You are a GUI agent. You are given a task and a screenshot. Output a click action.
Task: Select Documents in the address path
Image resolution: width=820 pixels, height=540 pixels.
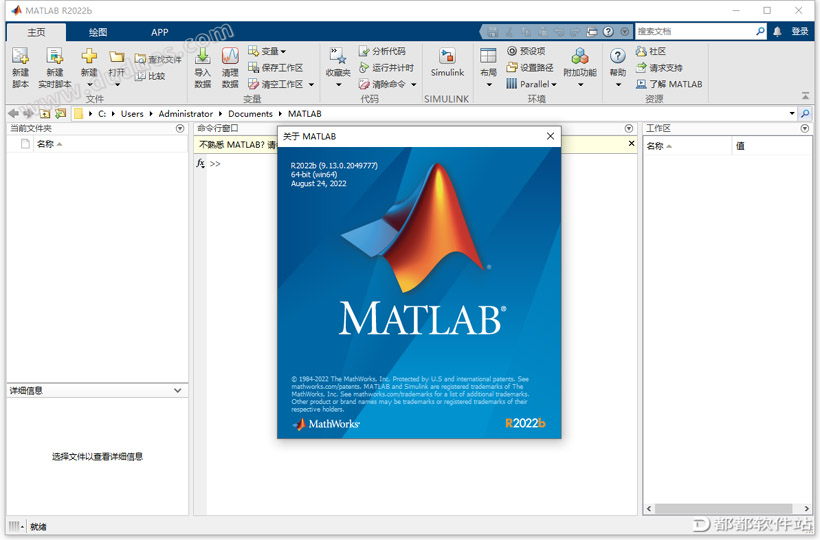(250, 113)
